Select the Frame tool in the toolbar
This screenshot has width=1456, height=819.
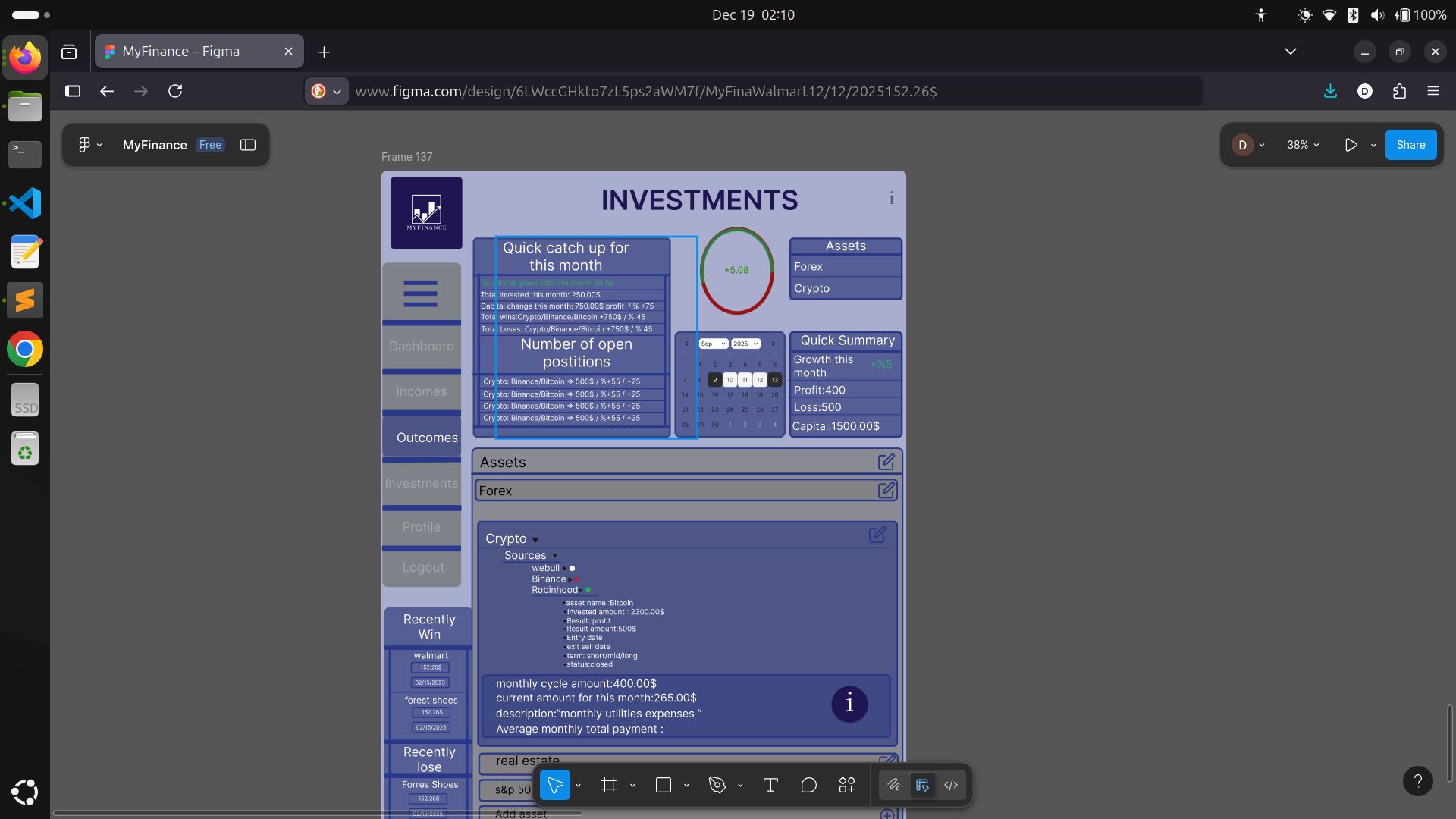(608, 785)
